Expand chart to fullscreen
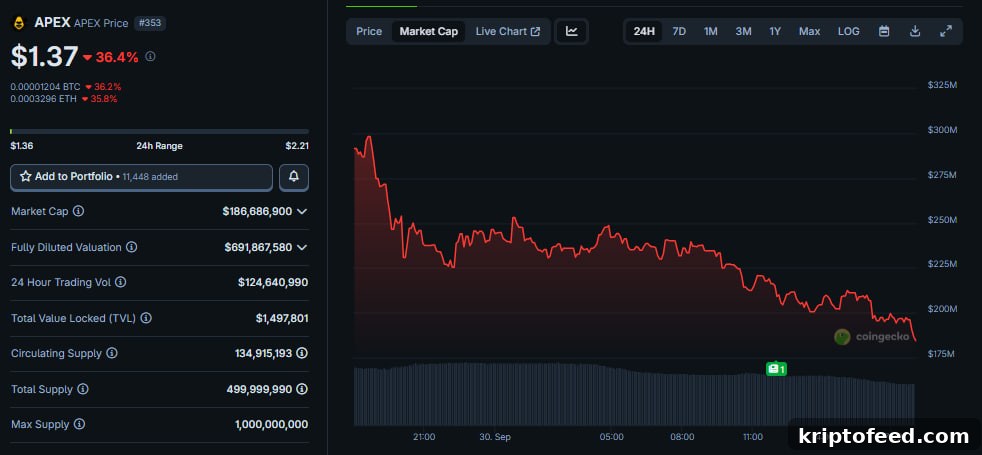The height and width of the screenshot is (455, 982). tap(946, 31)
